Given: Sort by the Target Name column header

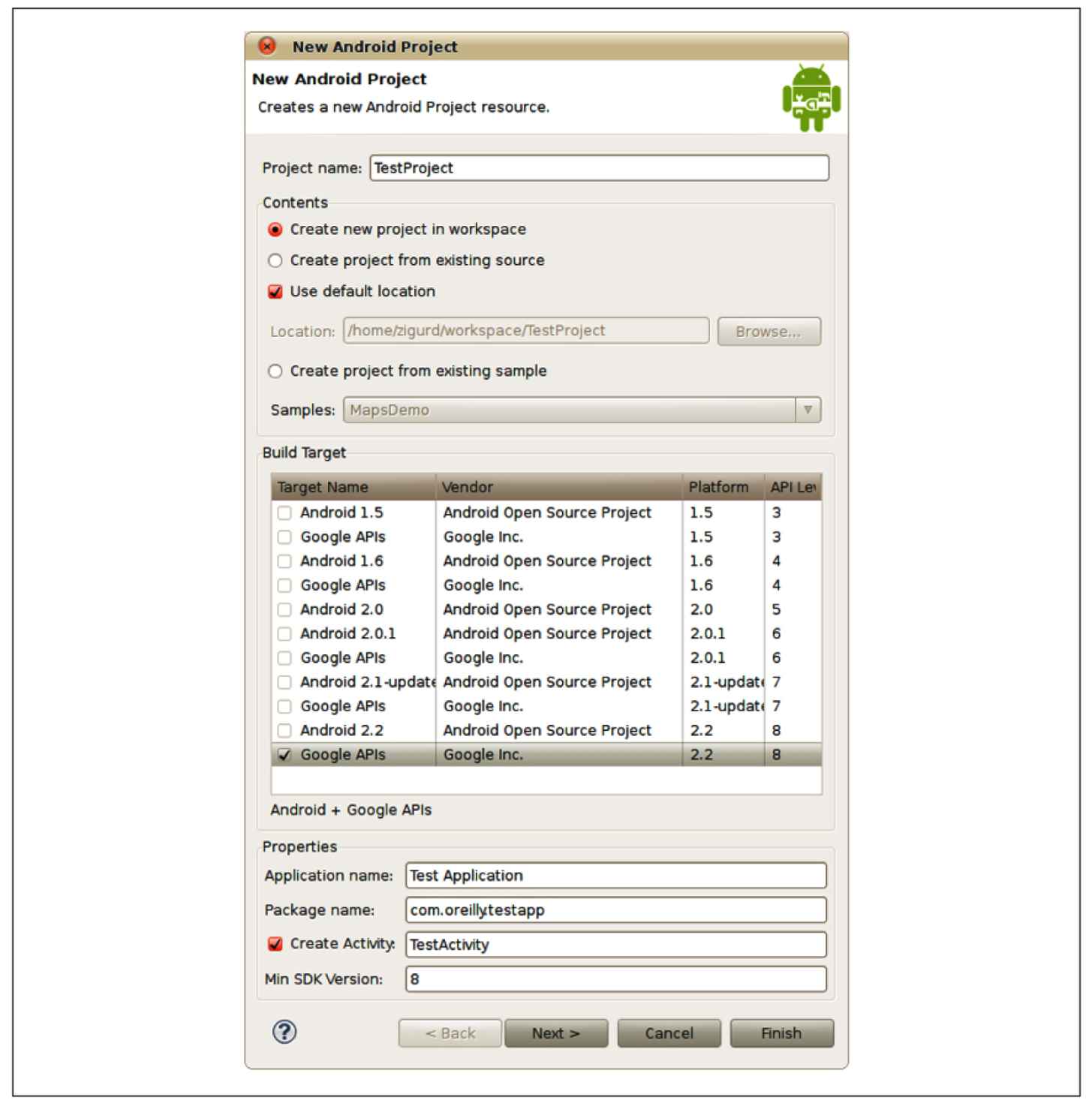Looking at the screenshot, I should click(x=353, y=487).
